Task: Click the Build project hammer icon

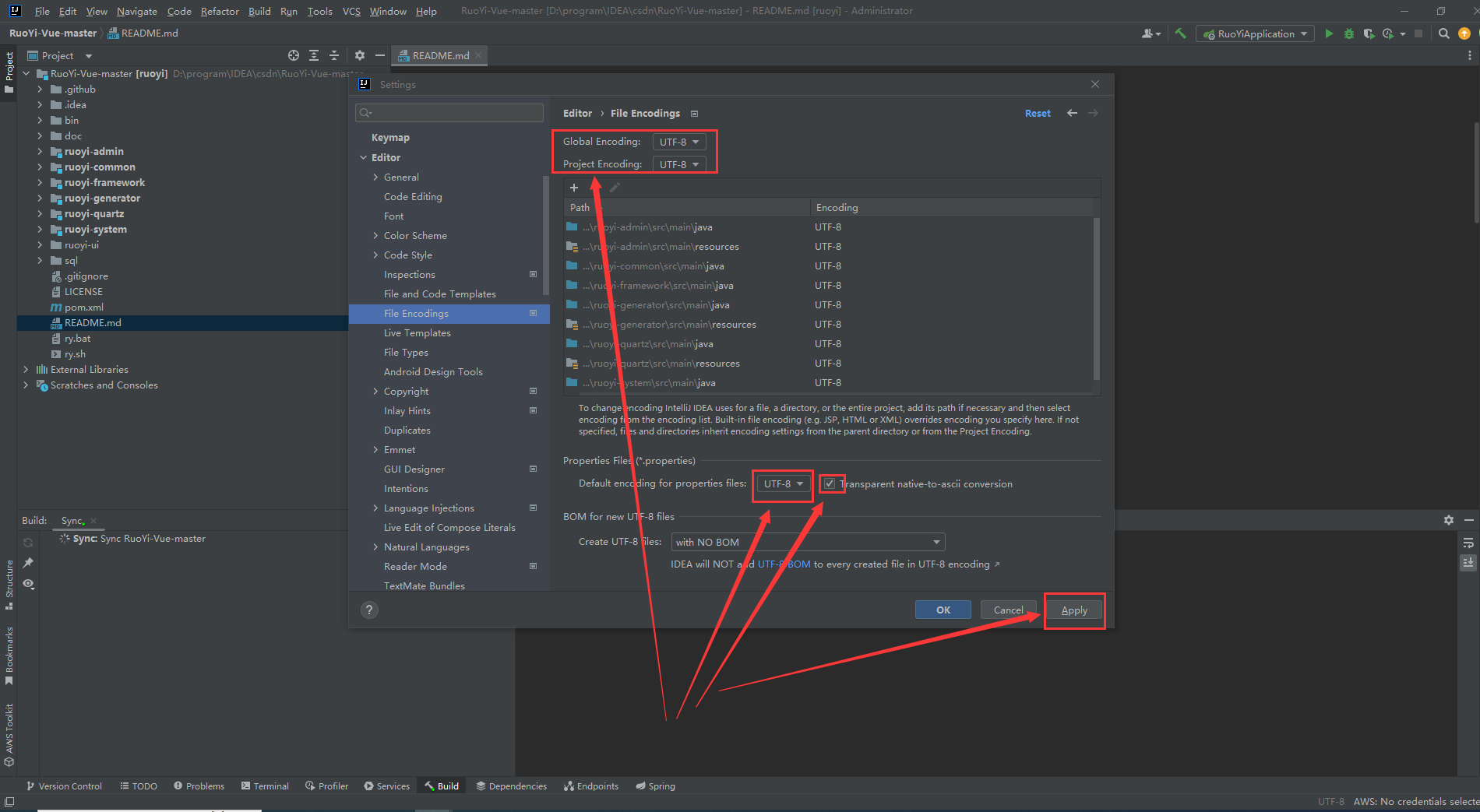Action: click(x=1181, y=33)
